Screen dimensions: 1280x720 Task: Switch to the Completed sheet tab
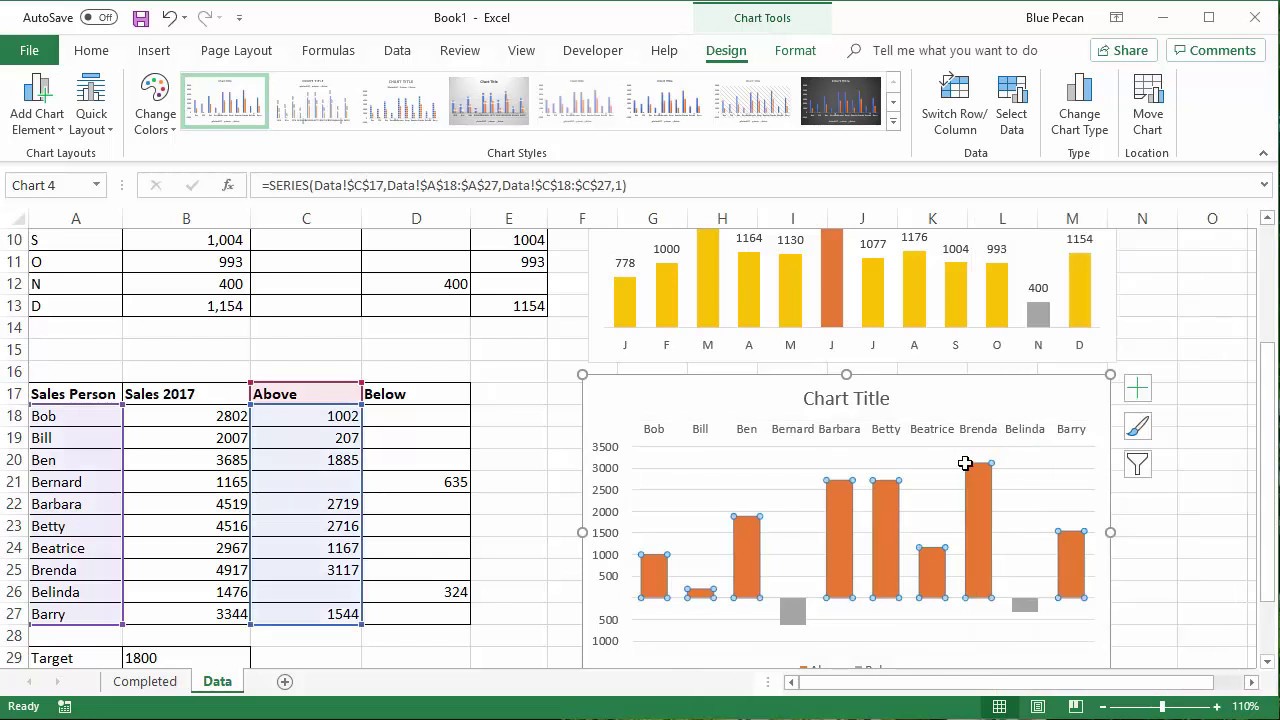[x=145, y=681]
